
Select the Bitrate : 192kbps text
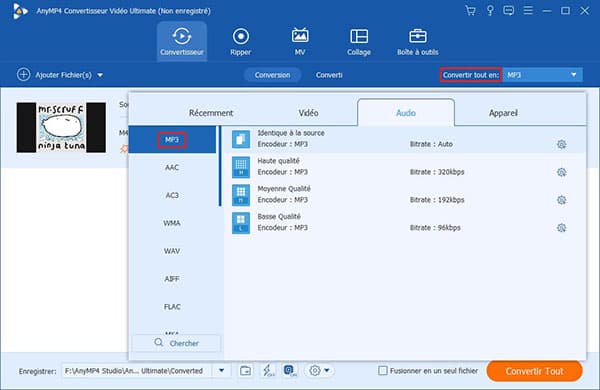(x=437, y=200)
